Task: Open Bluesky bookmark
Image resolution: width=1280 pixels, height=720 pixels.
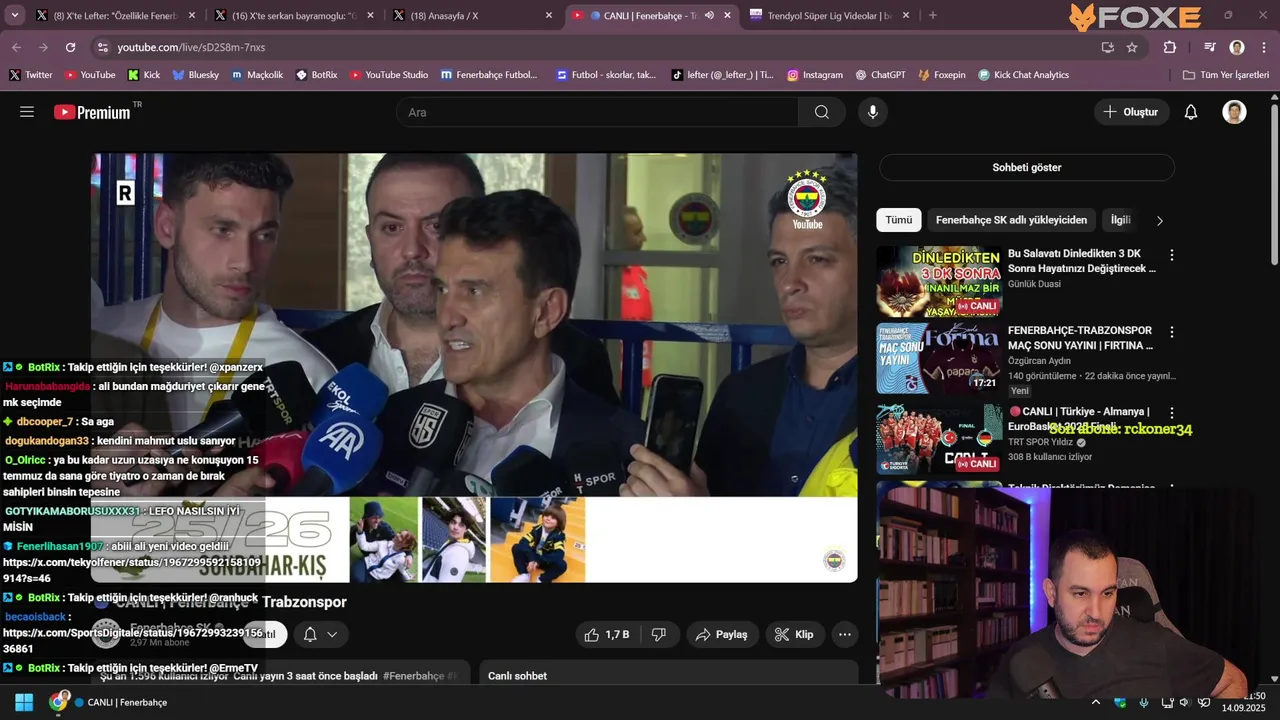Action: tap(195, 75)
